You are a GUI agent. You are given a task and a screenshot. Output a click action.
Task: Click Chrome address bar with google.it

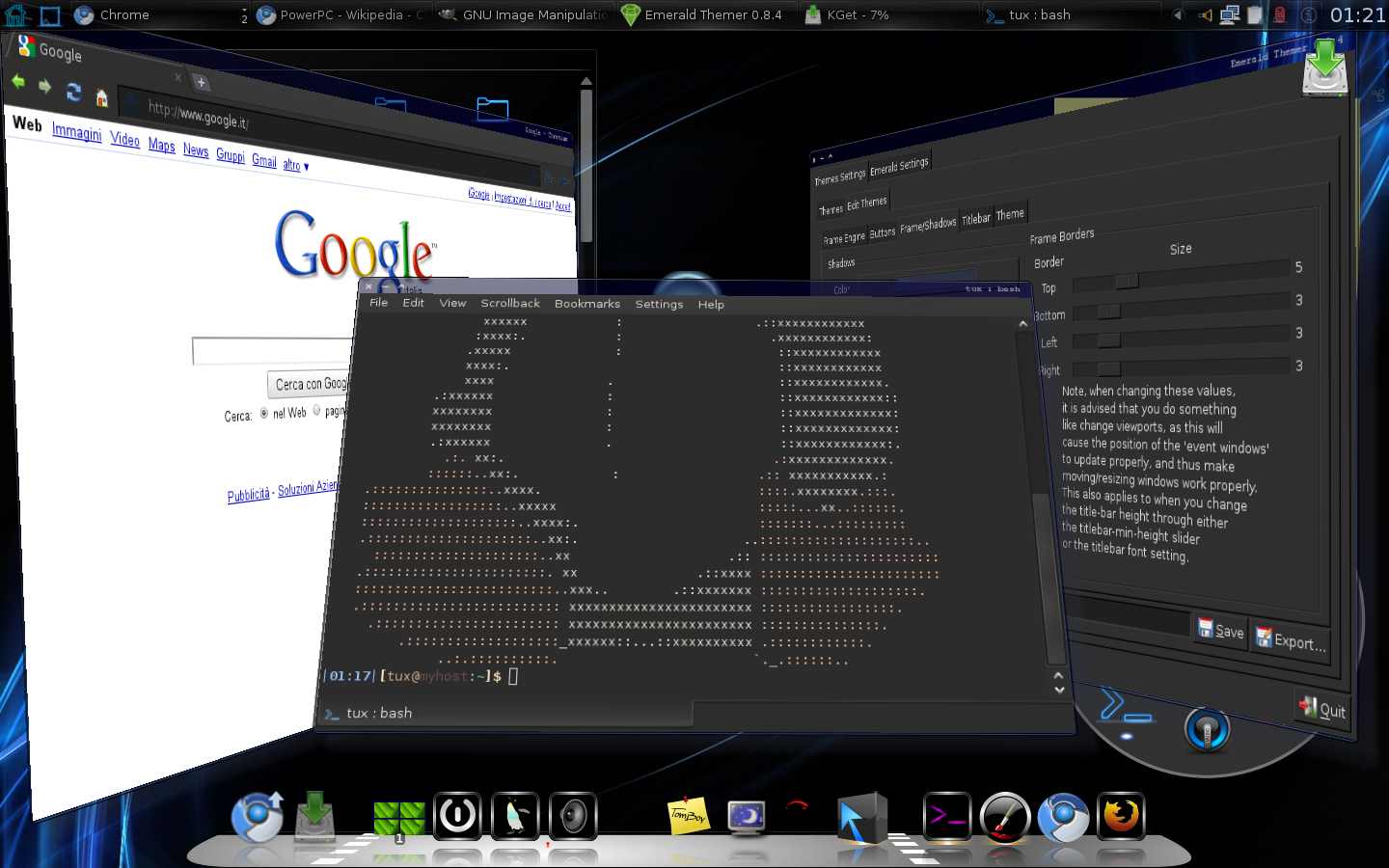coord(328,140)
